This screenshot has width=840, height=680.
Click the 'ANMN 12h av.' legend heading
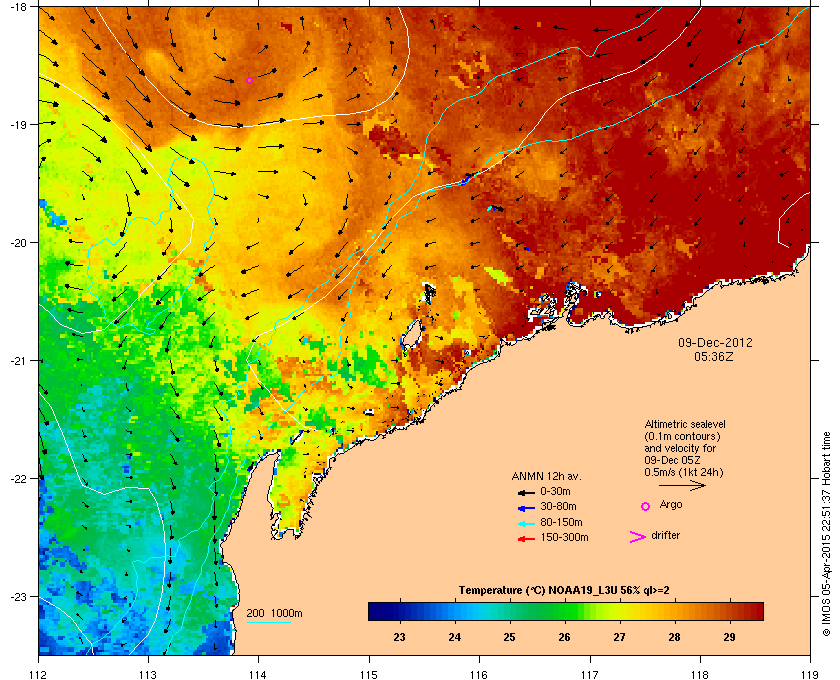coord(546,476)
